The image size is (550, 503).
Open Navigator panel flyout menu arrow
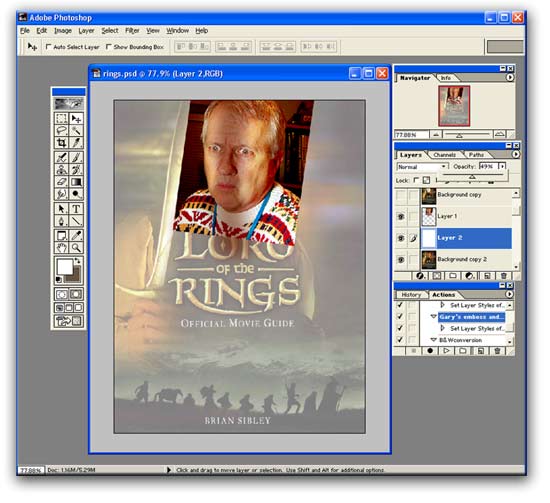coord(510,78)
